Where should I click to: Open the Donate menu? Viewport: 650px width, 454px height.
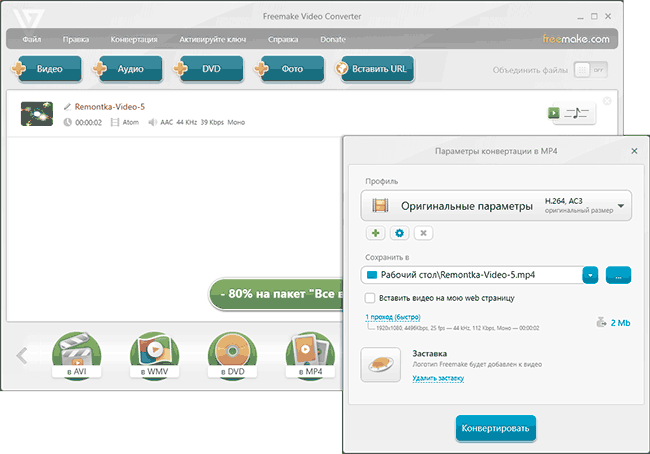tap(333, 39)
